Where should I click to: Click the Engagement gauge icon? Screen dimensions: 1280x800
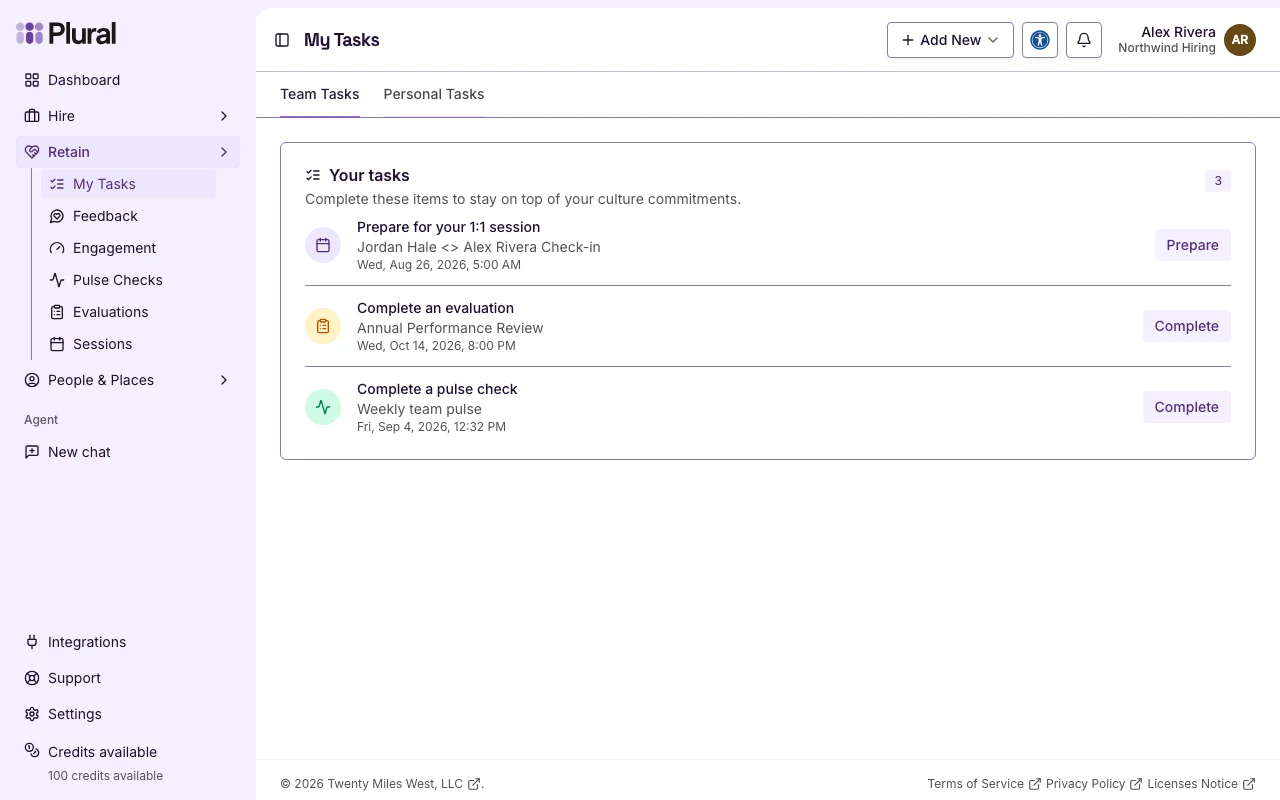pyautogui.click(x=57, y=248)
